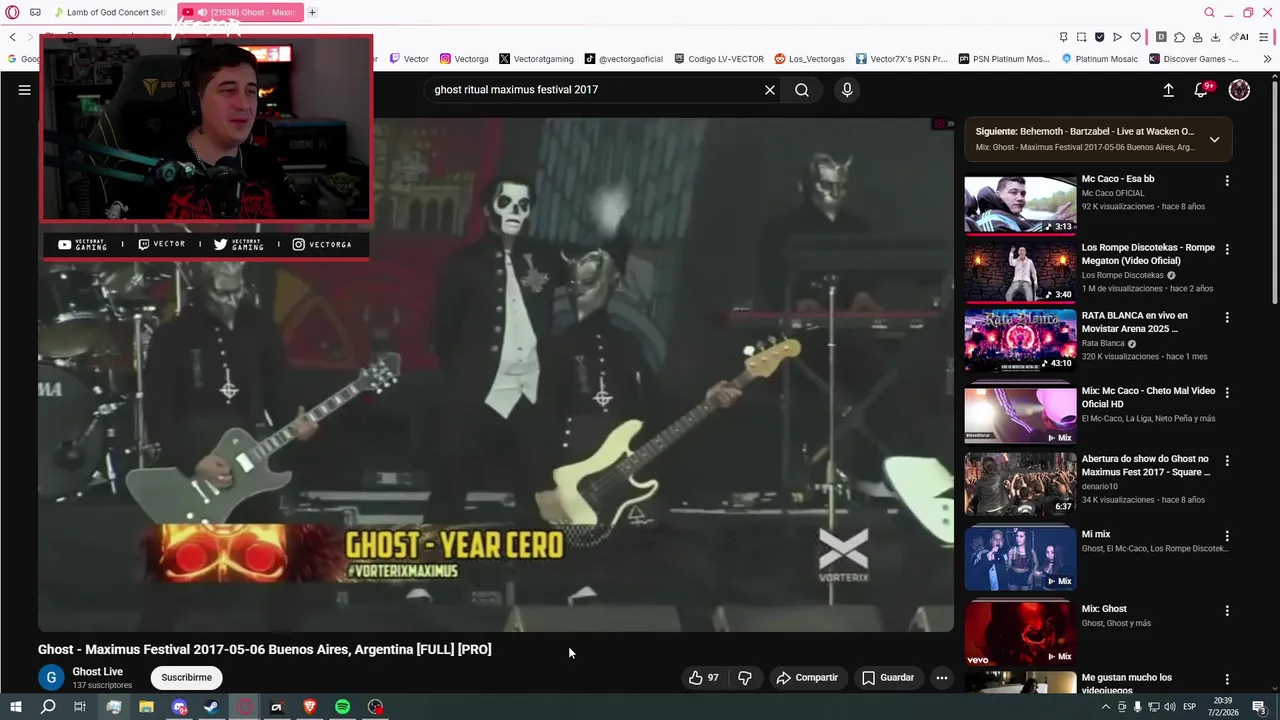Open system volume speaker icon
The height and width of the screenshot is (720, 1280).
1171,707
